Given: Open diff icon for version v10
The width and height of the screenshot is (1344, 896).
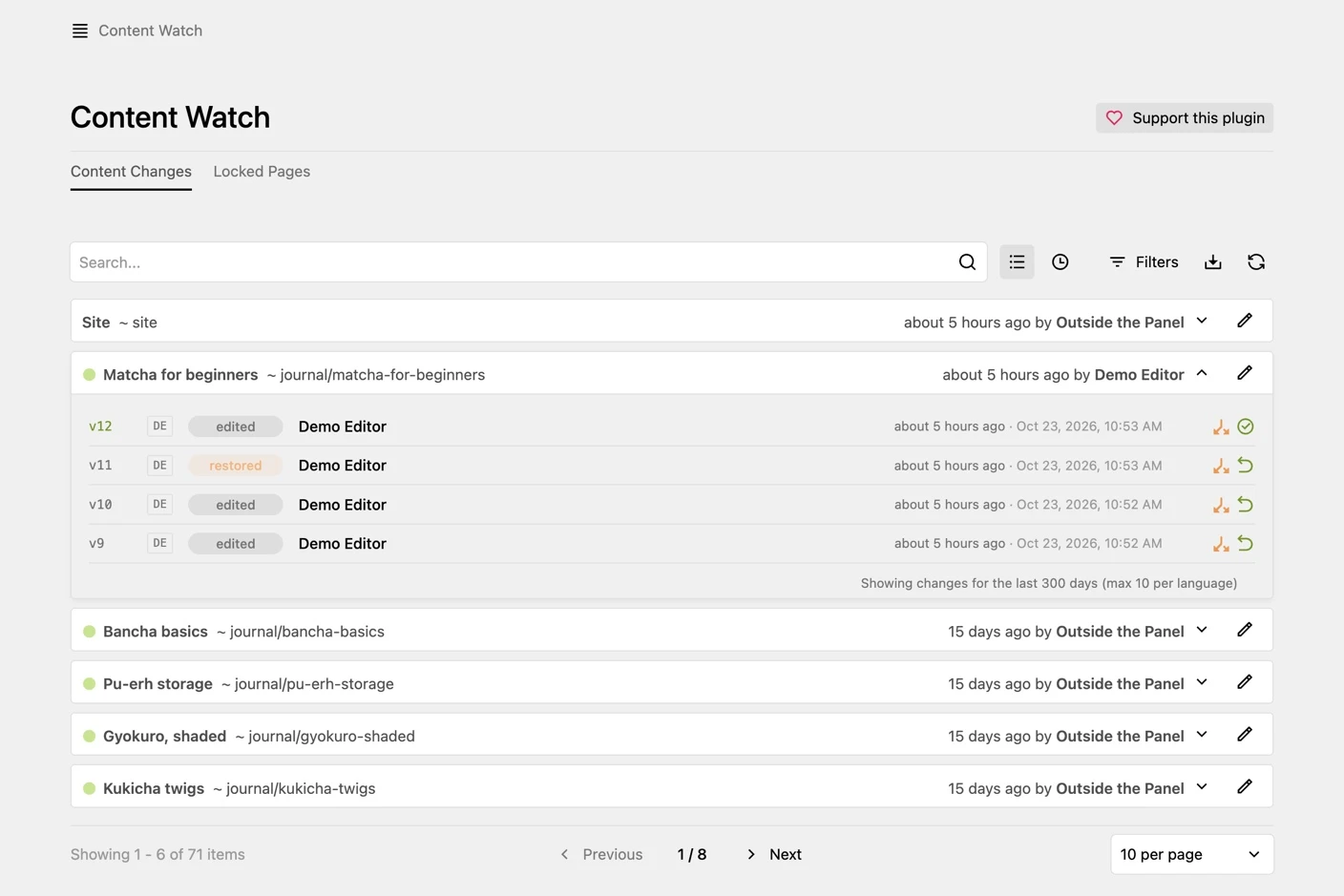Looking at the screenshot, I should click(1221, 505).
